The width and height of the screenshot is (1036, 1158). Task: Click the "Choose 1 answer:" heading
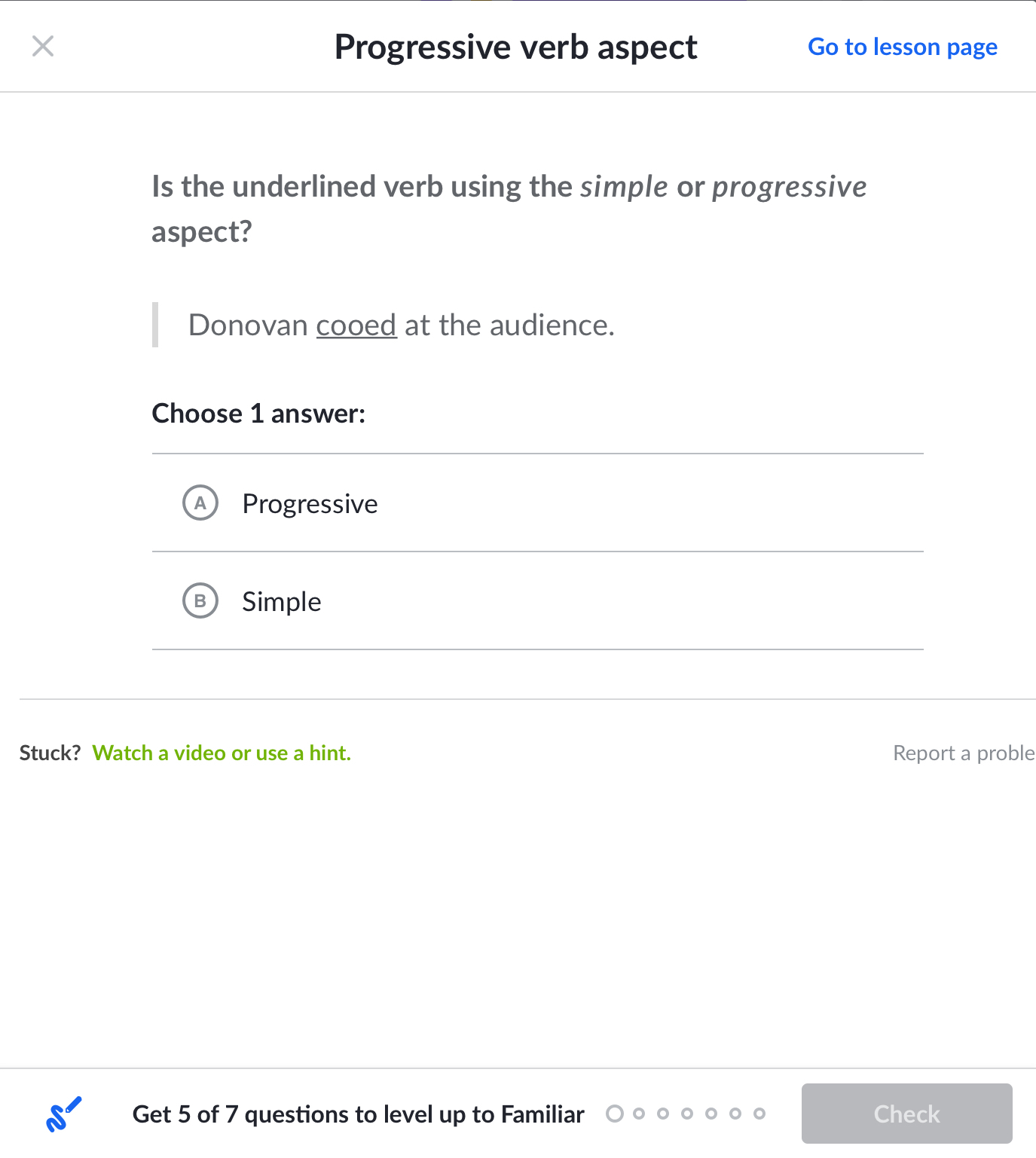point(258,414)
